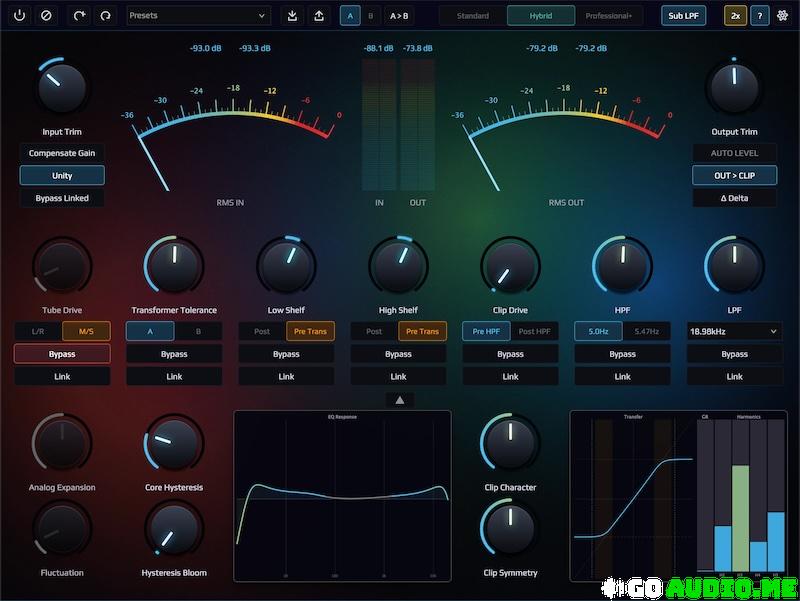The width and height of the screenshot is (800, 601).
Task: Click the Compensate Gain button
Action: pyautogui.click(x=62, y=153)
